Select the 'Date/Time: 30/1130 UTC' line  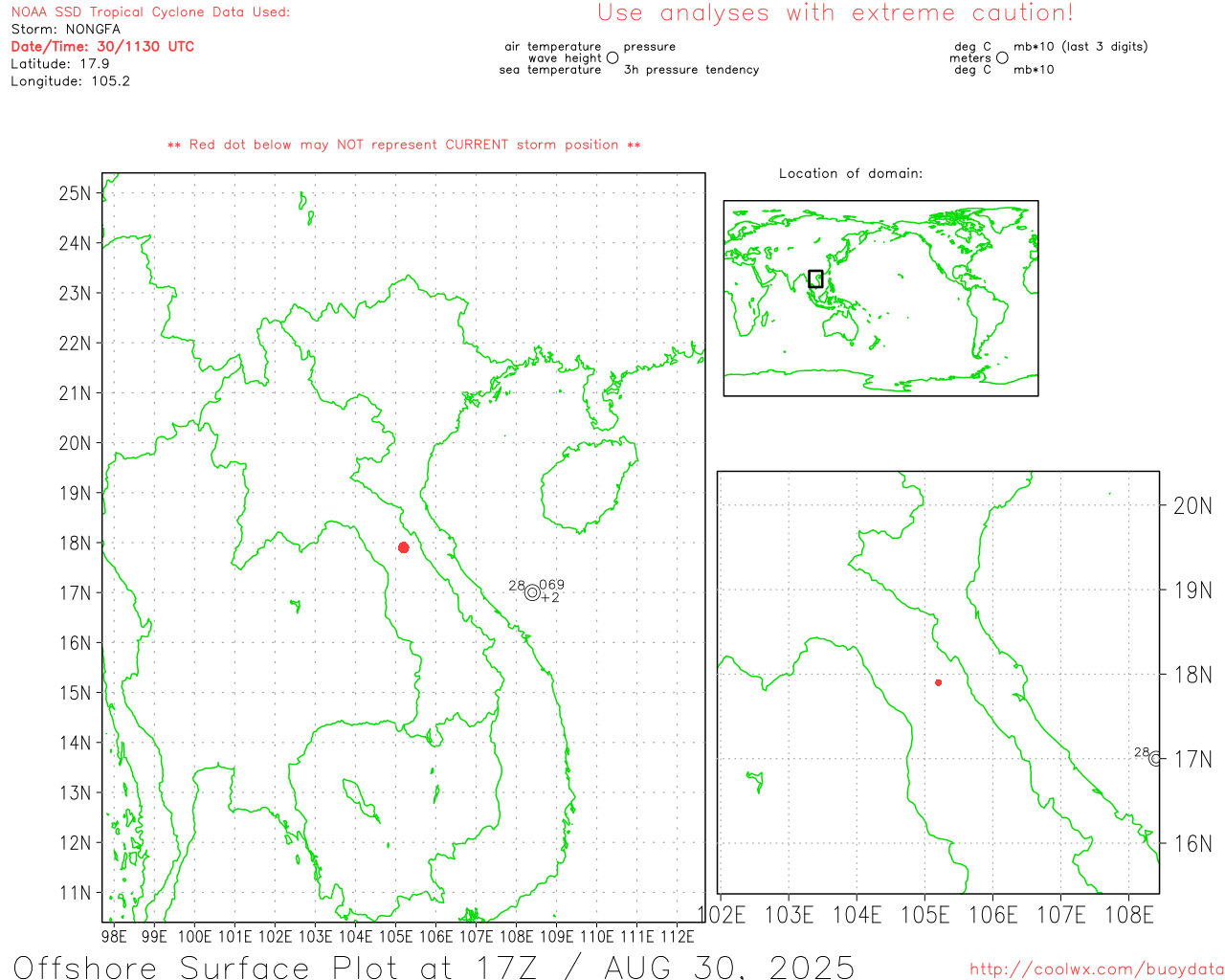click(x=102, y=47)
